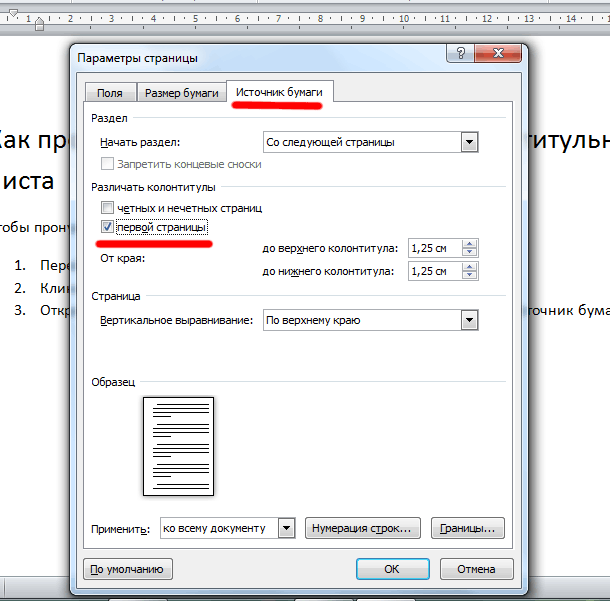Switch to the Размер бумаги tab

click(182, 93)
